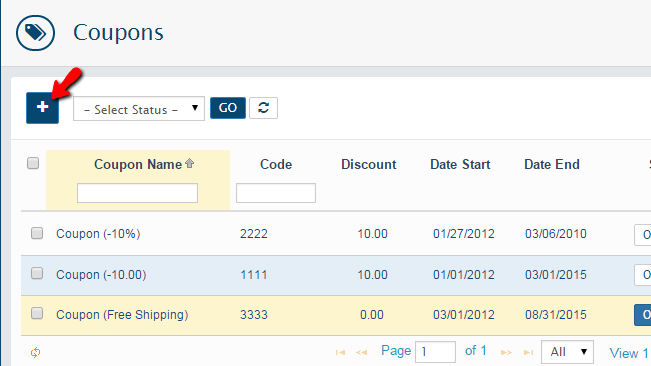Viewport: 651px width, 366px height.
Task: Click the Coupon (-10%) name
Action: click(x=98, y=234)
